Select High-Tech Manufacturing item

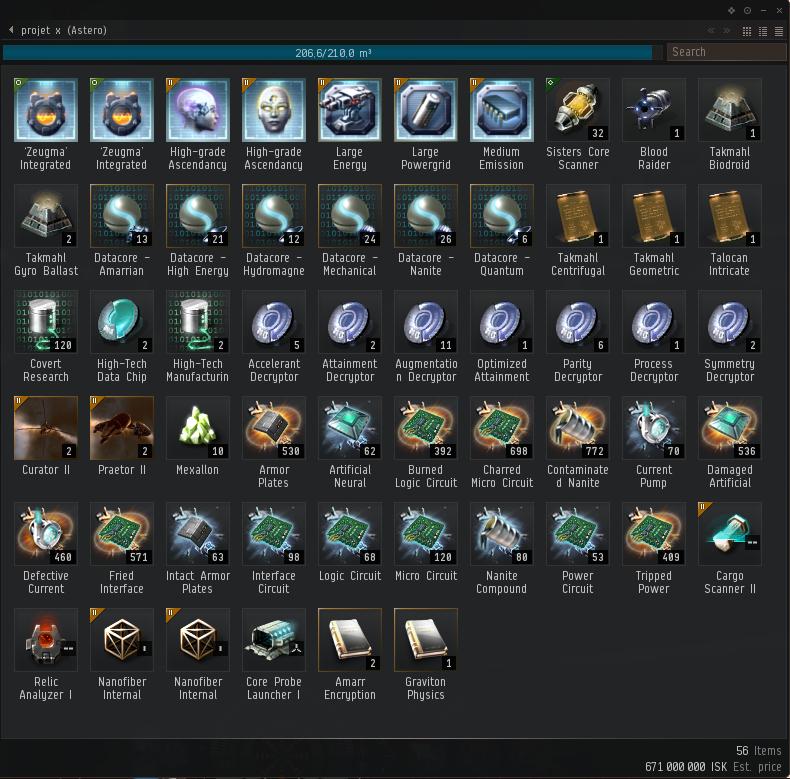pos(198,321)
